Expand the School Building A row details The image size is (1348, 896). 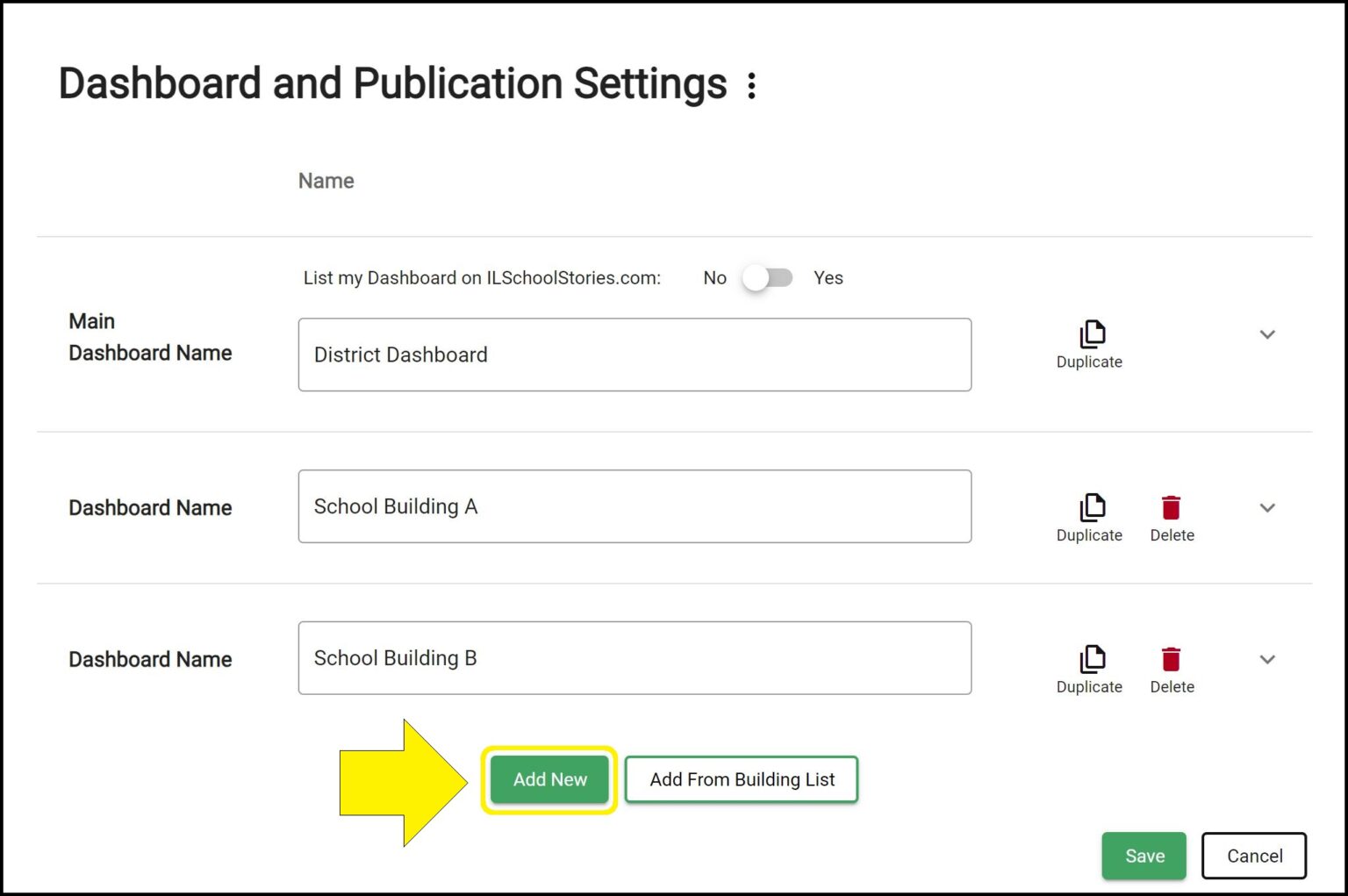point(1267,507)
